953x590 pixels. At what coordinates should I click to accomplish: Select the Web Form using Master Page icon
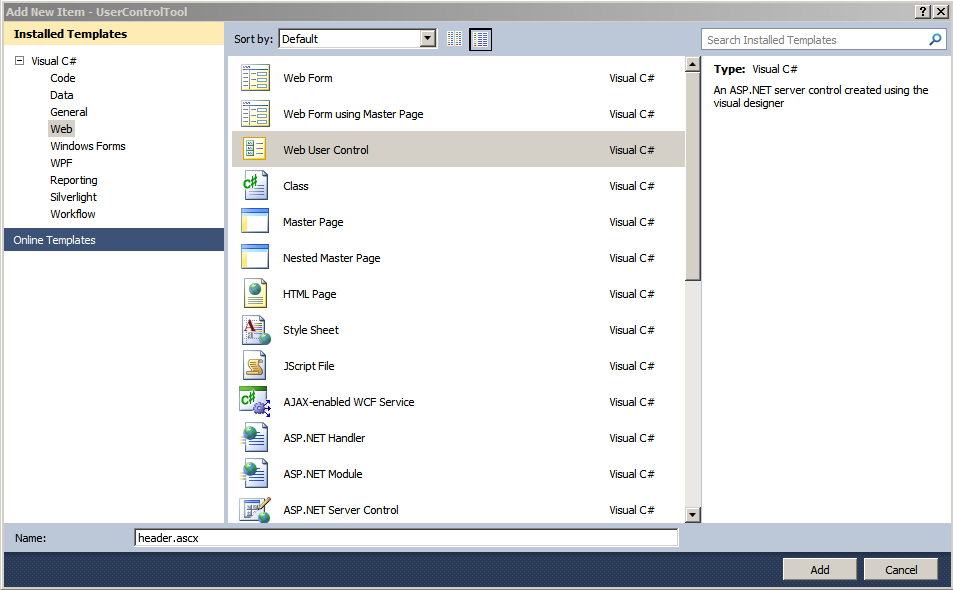click(255, 114)
